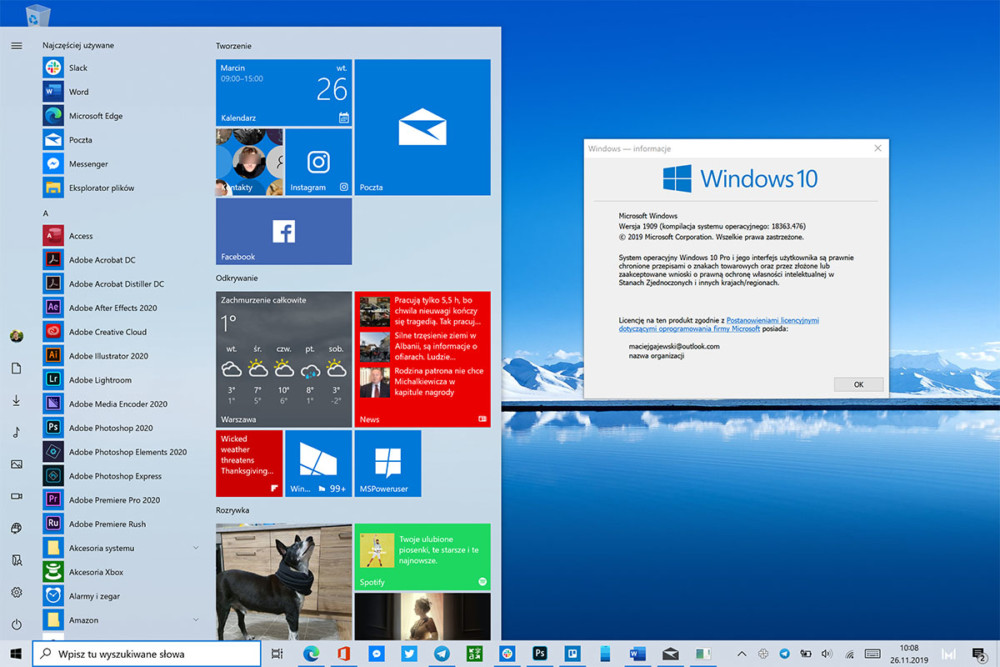Click the letter A header in app list

click(45, 213)
